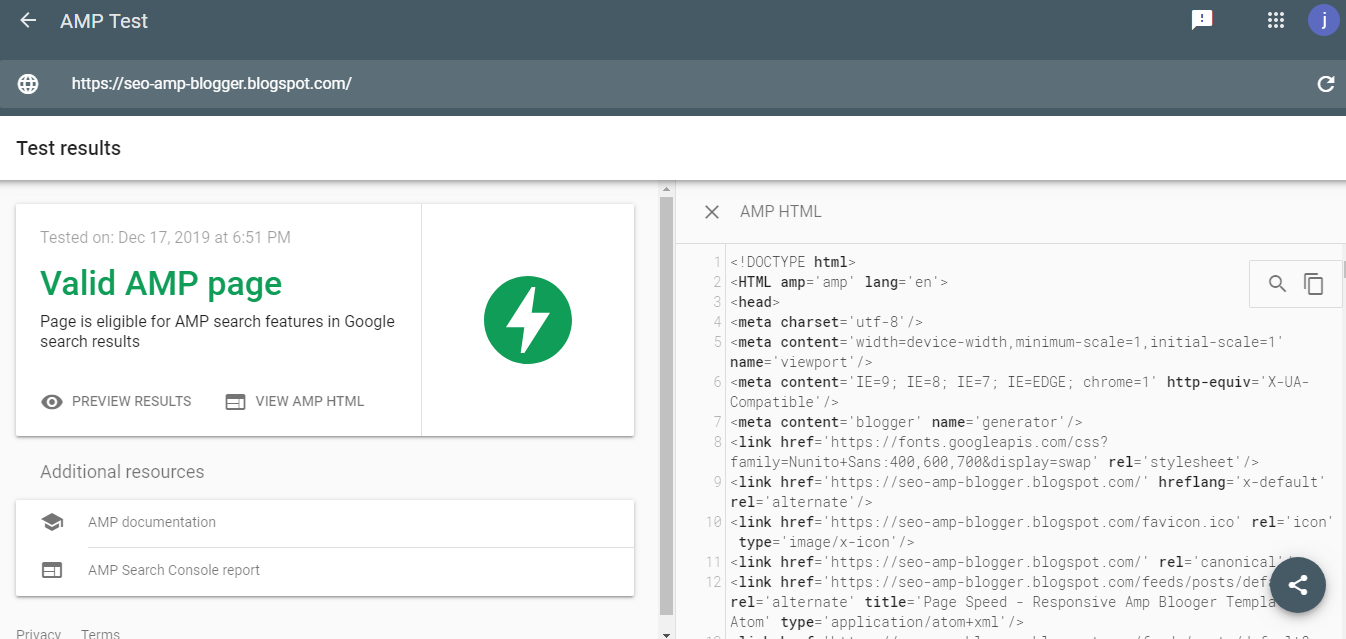
Task: Close the AMP HTML panel
Action: (711, 212)
